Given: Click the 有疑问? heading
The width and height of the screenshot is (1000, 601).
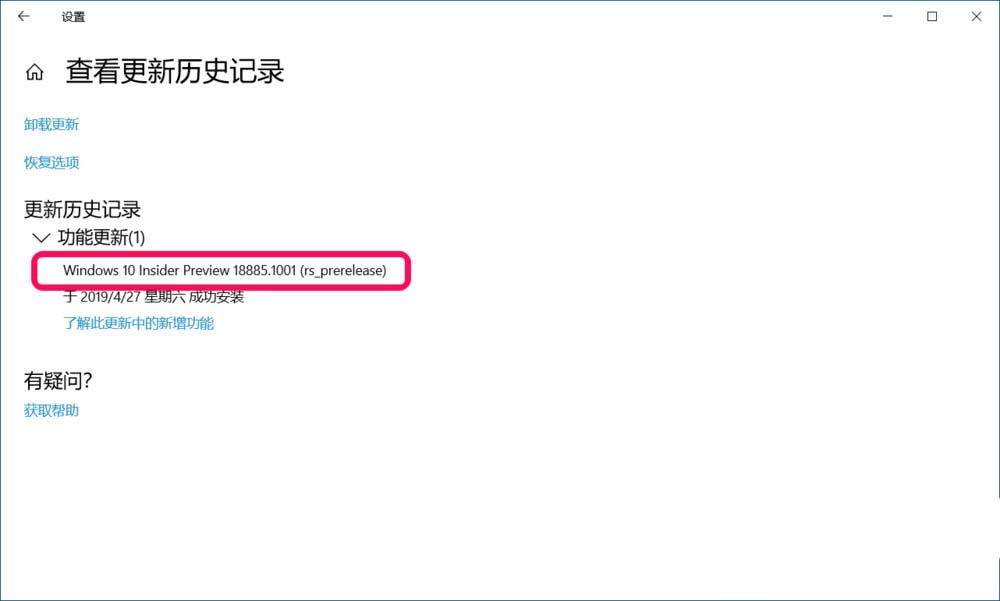Looking at the screenshot, I should pos(58,381).
